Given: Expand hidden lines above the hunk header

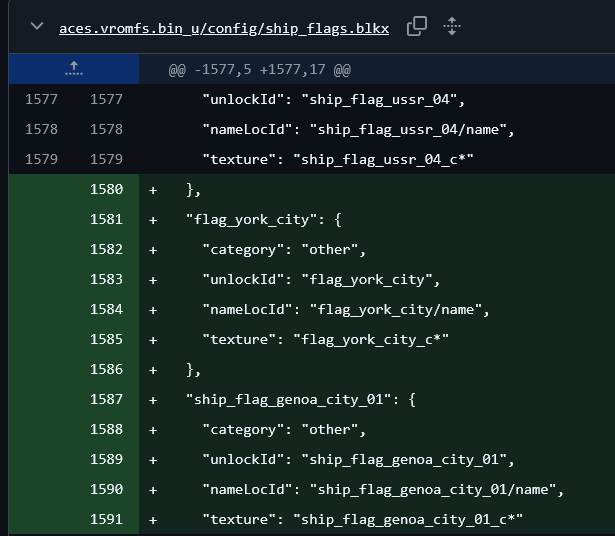Looking at the screenshot, I should click(74, 69).
